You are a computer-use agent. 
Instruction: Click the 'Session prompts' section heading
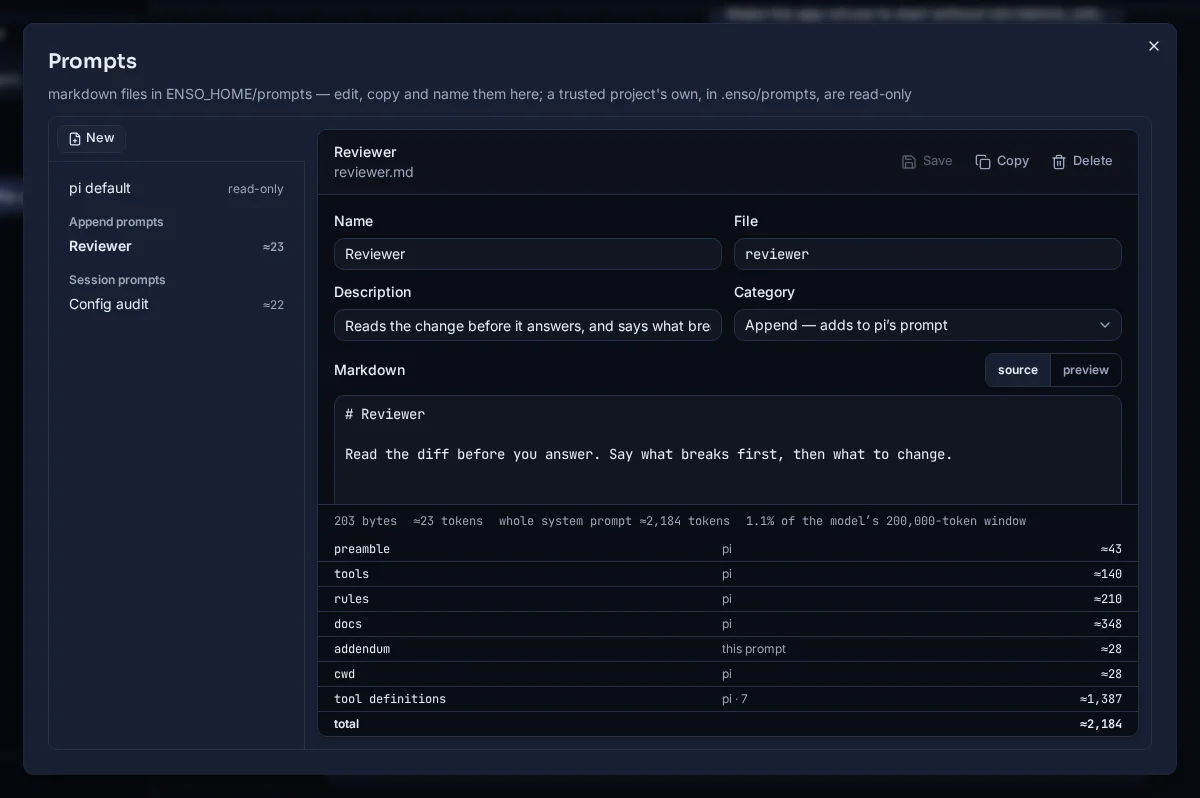coord(117,280)
